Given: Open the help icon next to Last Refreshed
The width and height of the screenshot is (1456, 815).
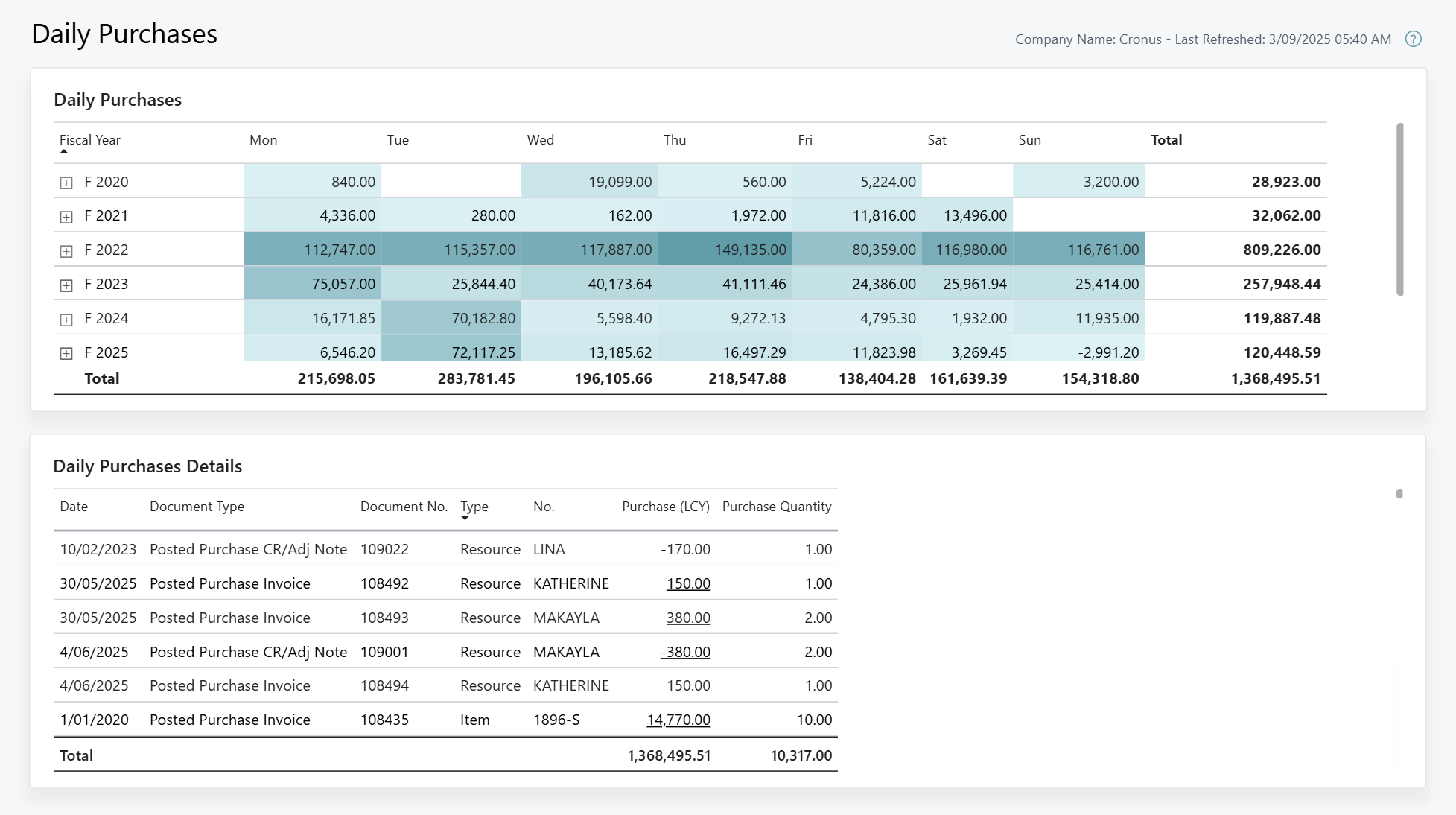Looking at the screenshot, I should click(1414, 39).
